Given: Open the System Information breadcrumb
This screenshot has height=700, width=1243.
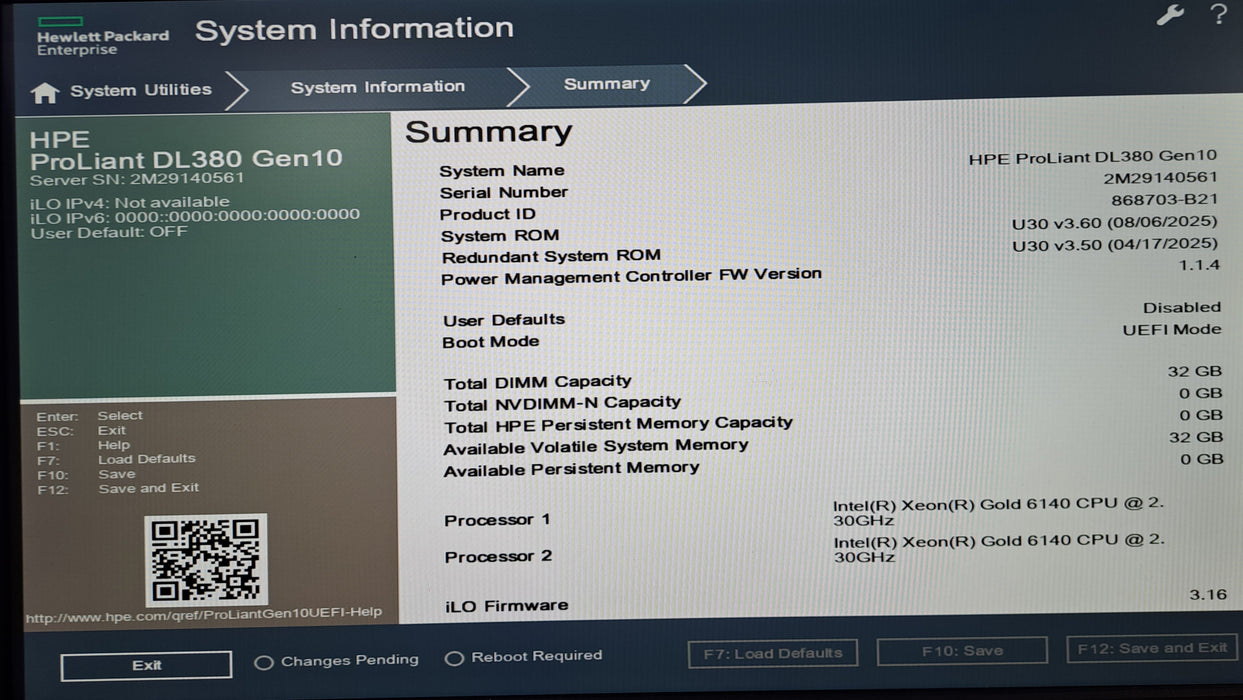Looking at the screenshot, I should (378, 87).
